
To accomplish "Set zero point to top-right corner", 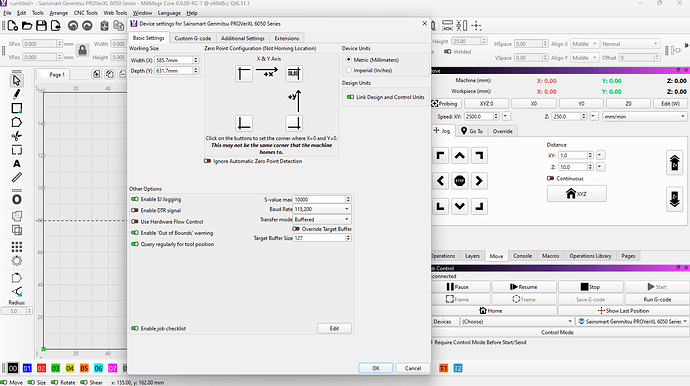I will point(294,74).
